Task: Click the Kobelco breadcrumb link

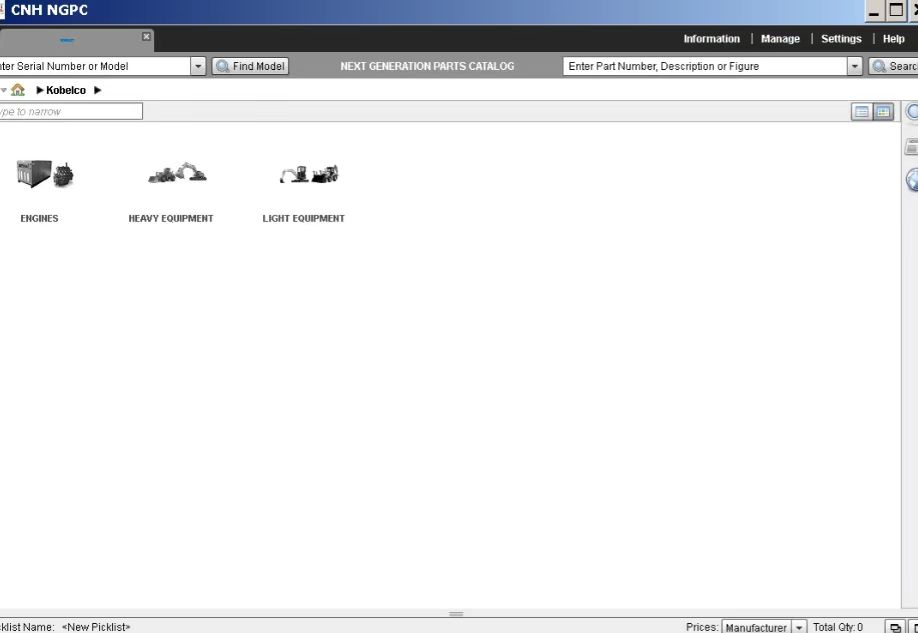Action: coord(66,90)
